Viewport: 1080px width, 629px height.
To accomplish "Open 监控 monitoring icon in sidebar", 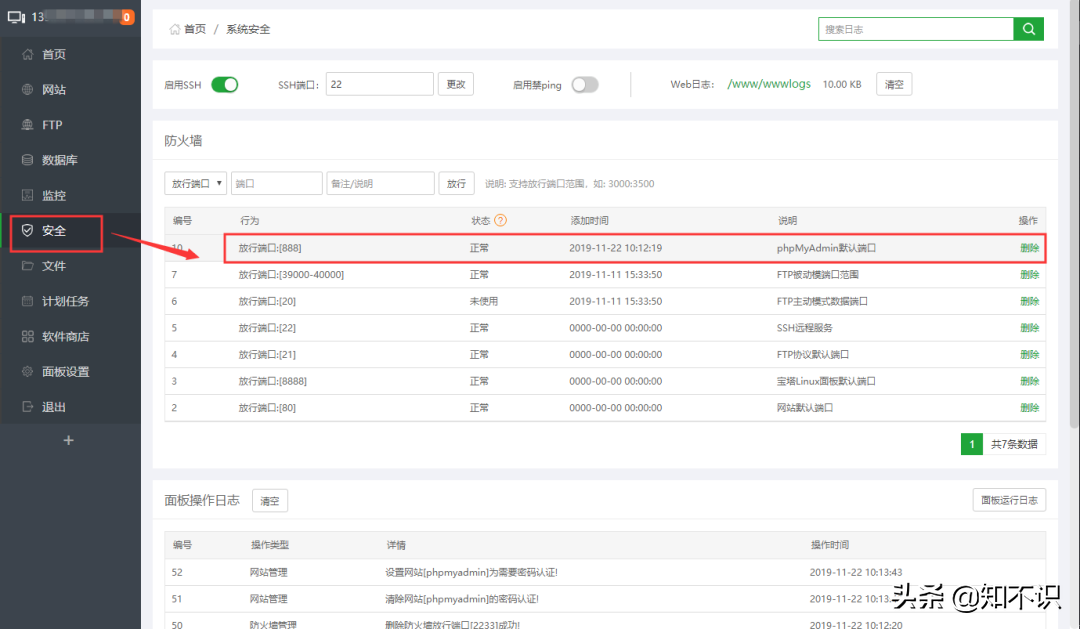I will tap(28, 196).
